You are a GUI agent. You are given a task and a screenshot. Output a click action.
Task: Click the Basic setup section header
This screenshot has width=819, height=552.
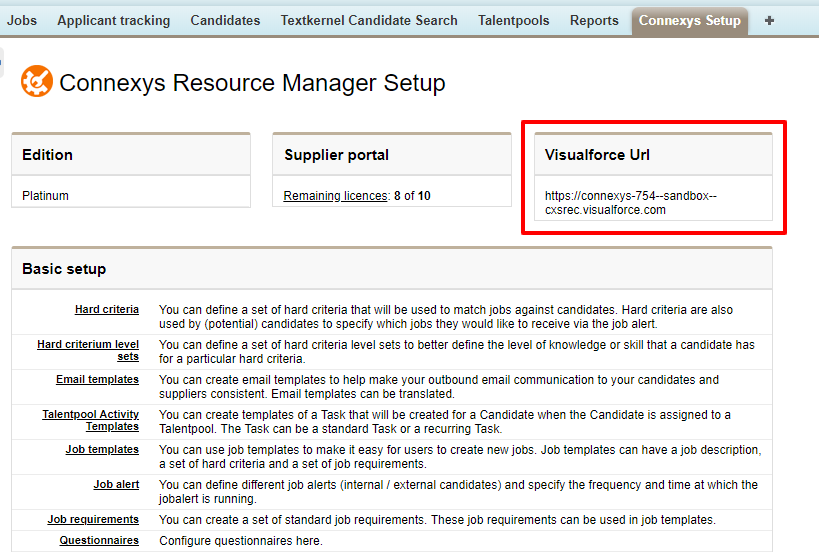[392, 268]
